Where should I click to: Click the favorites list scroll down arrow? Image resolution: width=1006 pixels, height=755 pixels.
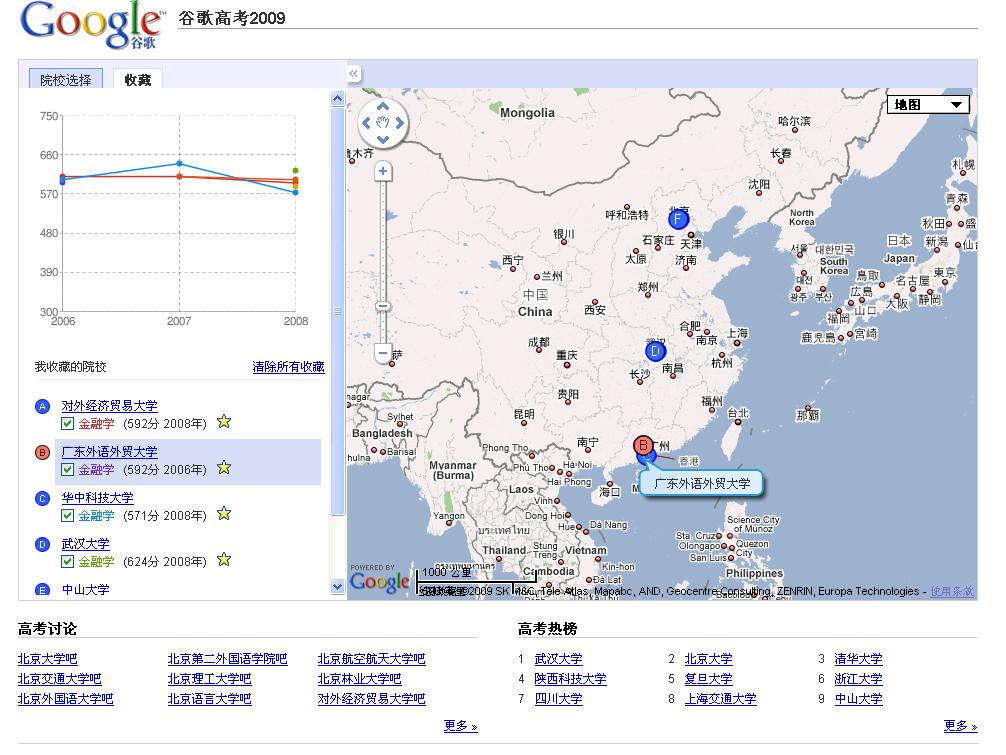click(337, 588)
